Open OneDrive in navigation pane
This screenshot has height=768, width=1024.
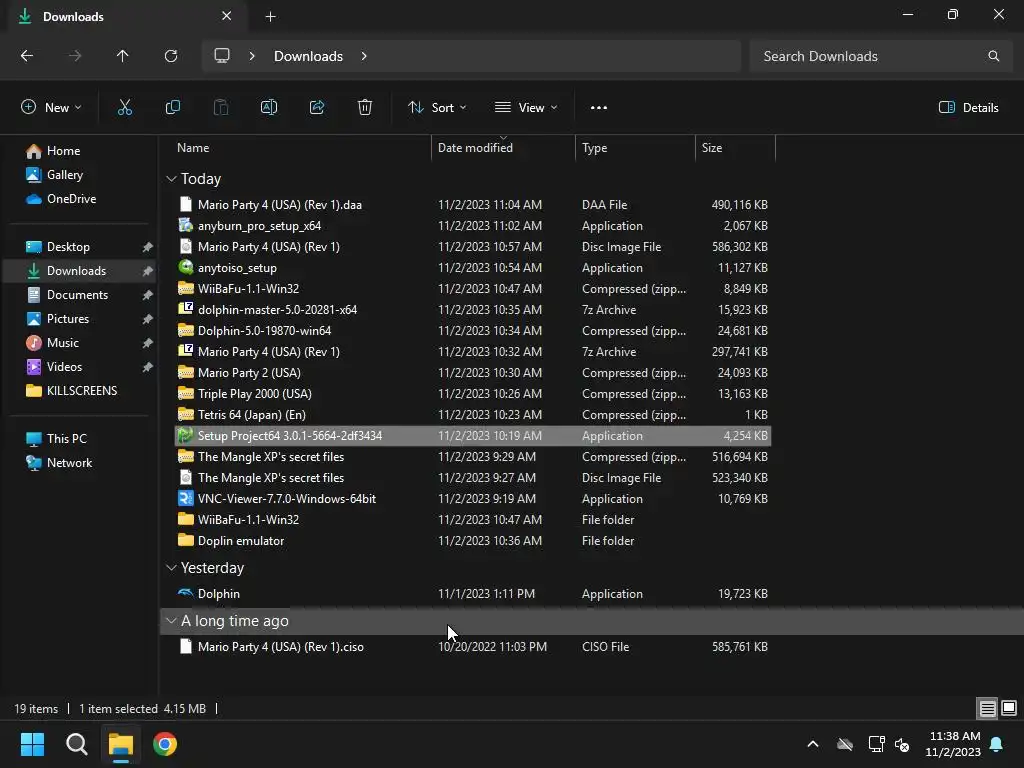[x=71, y=199]
